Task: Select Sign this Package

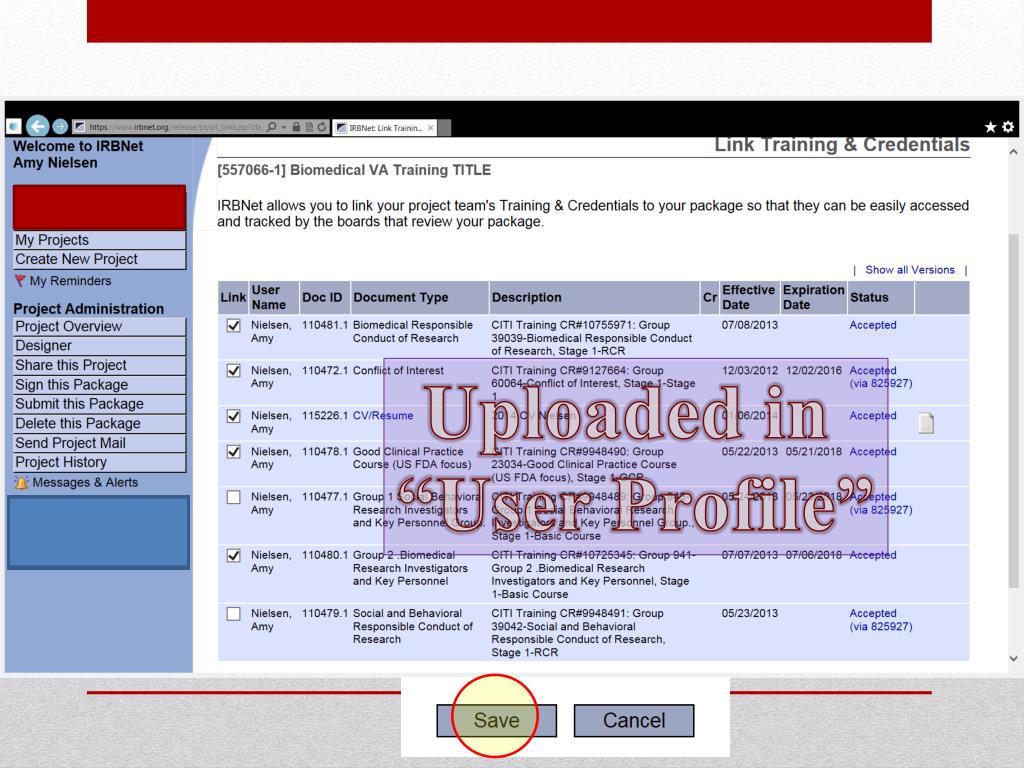Action: (x=100, y=385)
